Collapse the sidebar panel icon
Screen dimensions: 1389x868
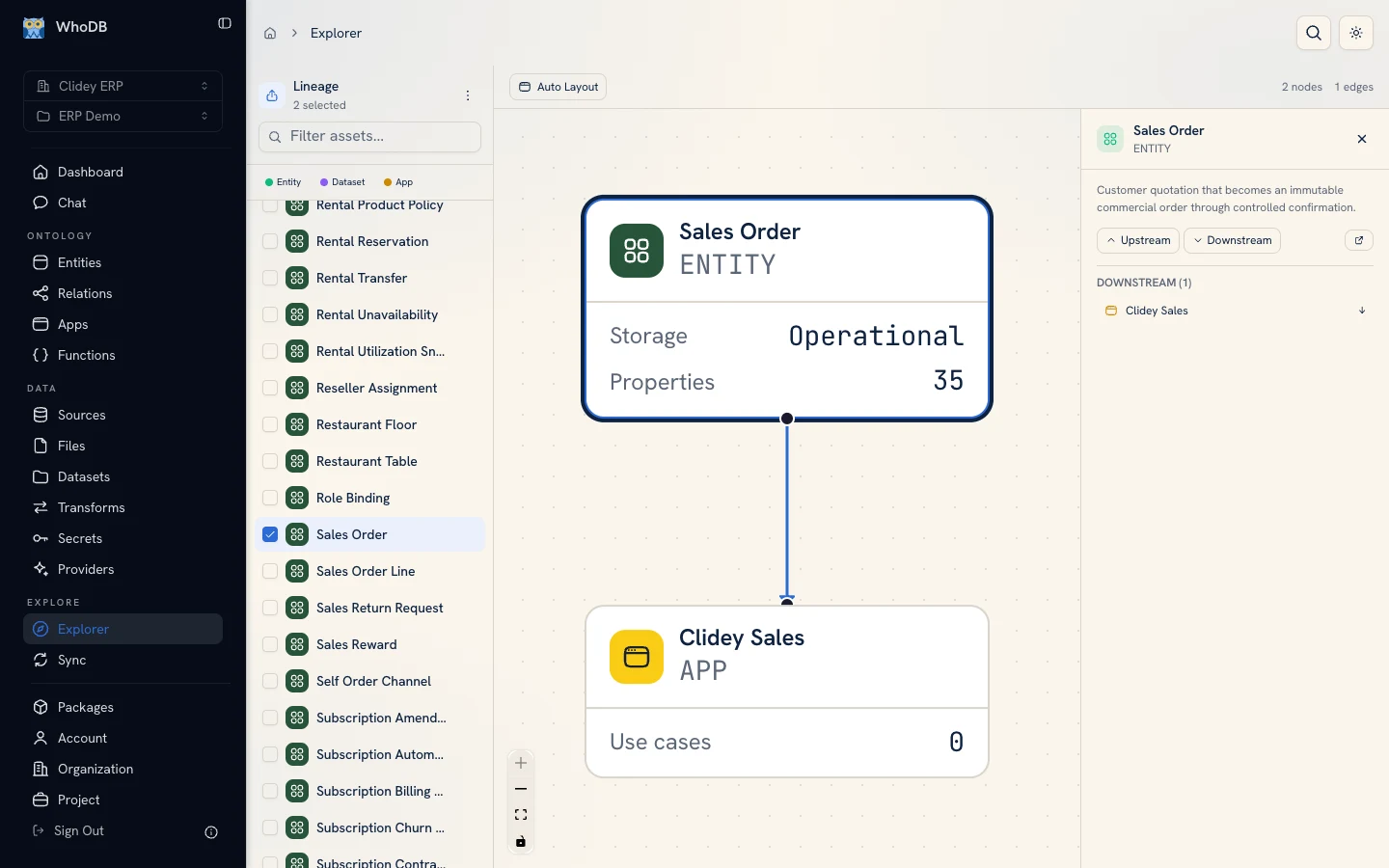[x=225, y=23]
